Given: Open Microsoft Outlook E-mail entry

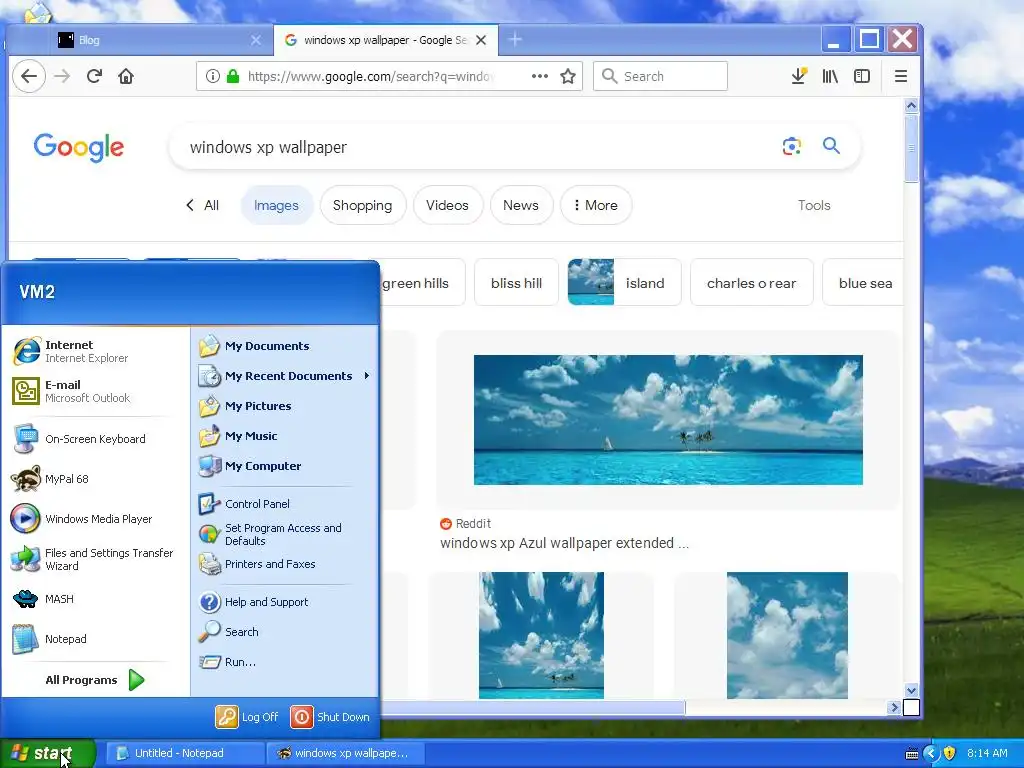Looking at the screenshot, I should 97,391.
